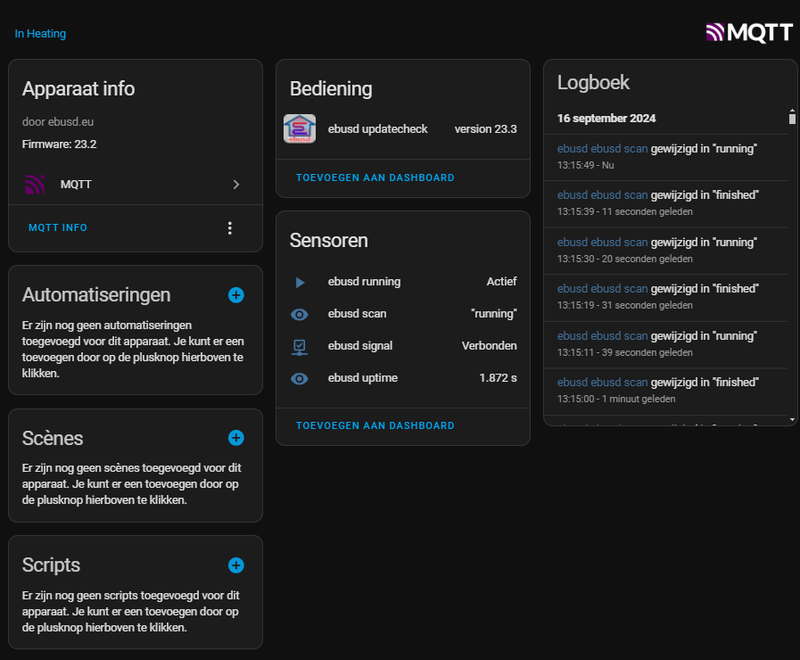
Task: Click the MQTT INFO button
Action: tap(58, 228)
